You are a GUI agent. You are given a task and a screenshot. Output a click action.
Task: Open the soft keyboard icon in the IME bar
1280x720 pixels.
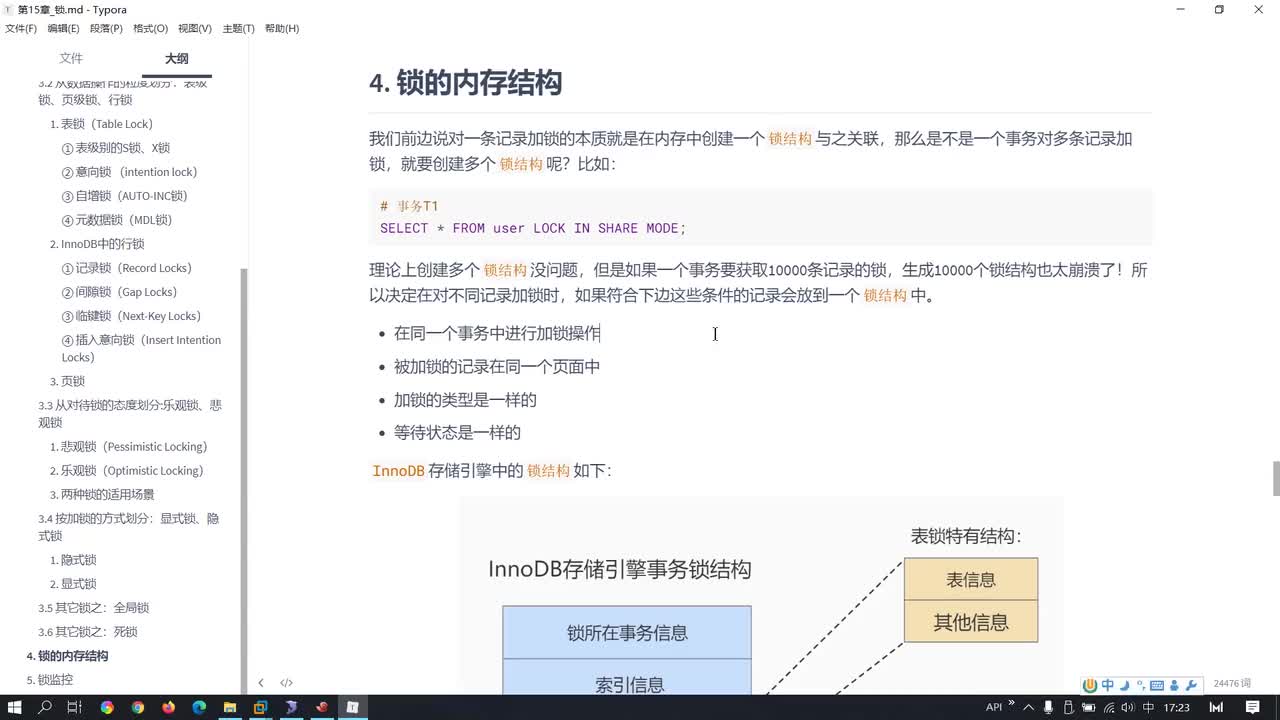[1157, 685]
